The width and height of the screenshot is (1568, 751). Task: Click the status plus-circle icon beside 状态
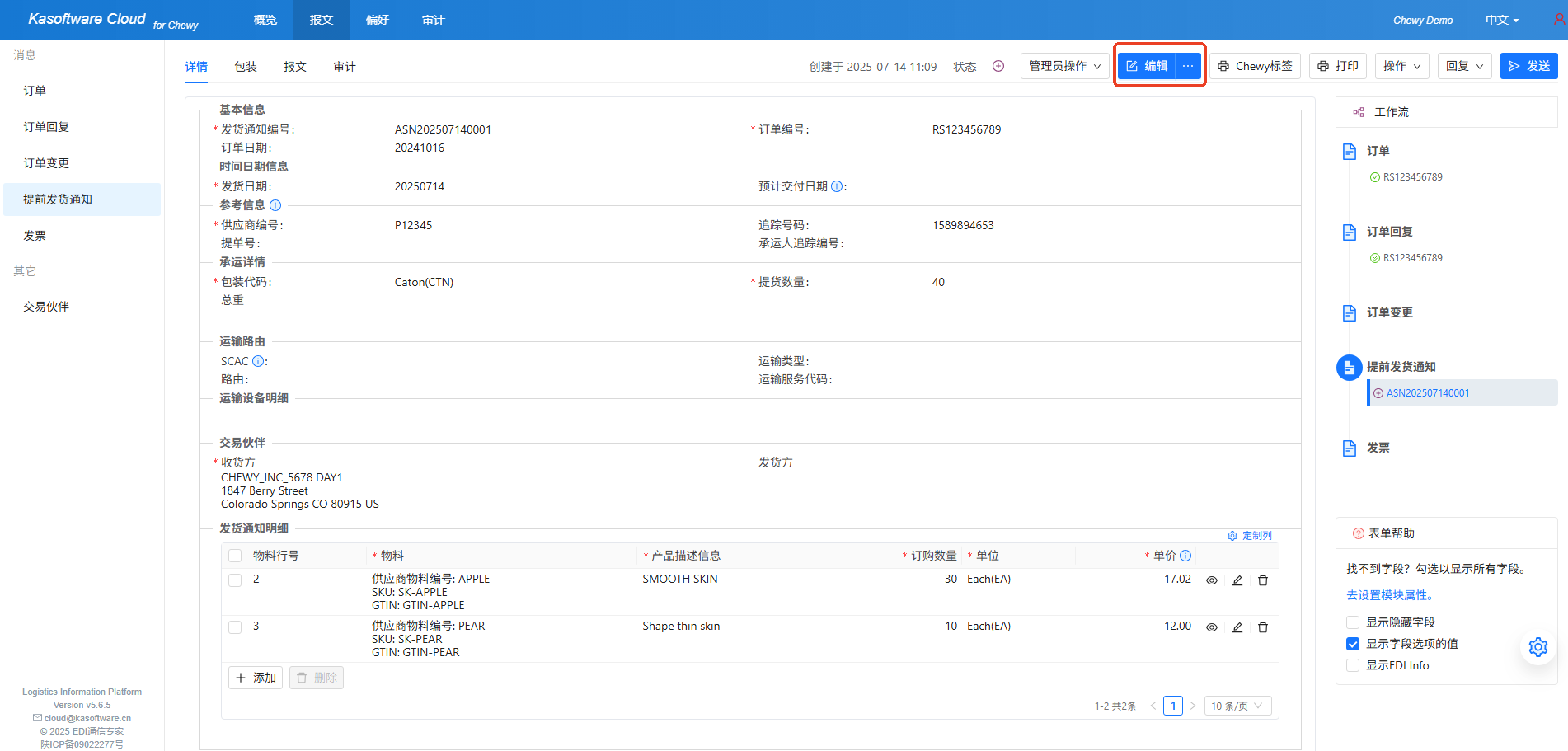pyautogui.click(x=998, y=67)
